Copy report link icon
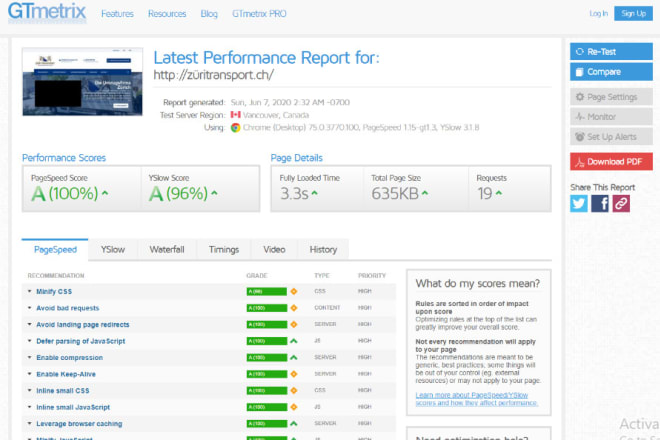This screenshot has width=660, height=440. click(x=621, y=203)
